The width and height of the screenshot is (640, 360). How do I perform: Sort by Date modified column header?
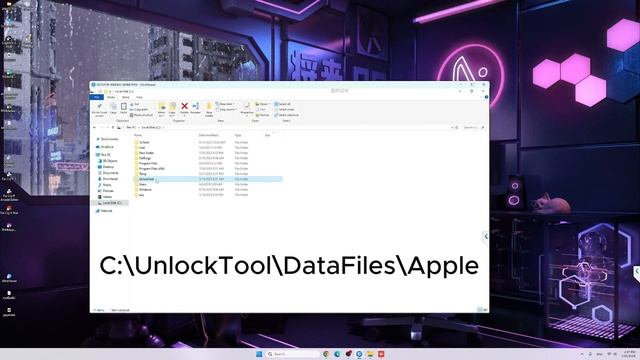pyautogui.click(x=208, y=135)
